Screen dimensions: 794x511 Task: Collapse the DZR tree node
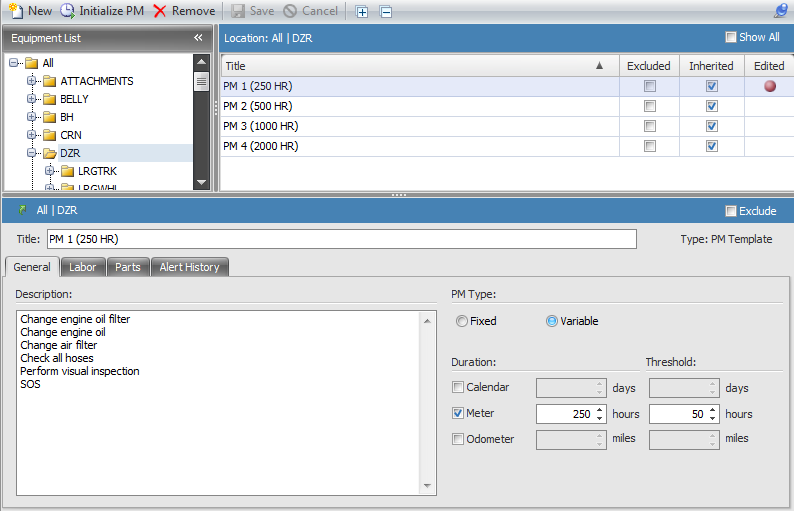[31, 153]
